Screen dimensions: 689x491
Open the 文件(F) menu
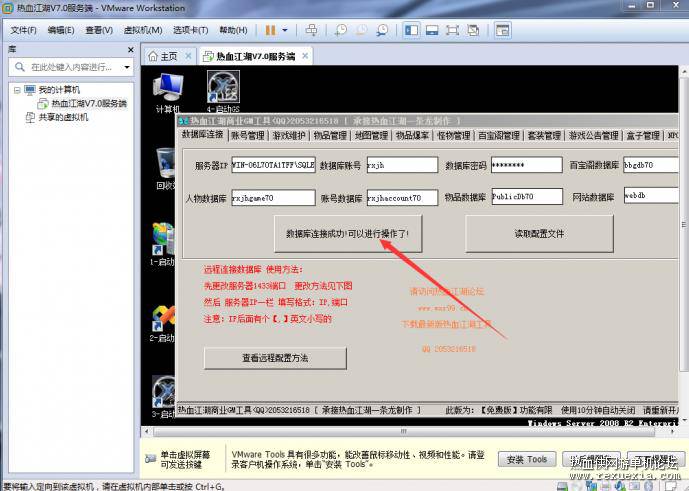point(23,30)
